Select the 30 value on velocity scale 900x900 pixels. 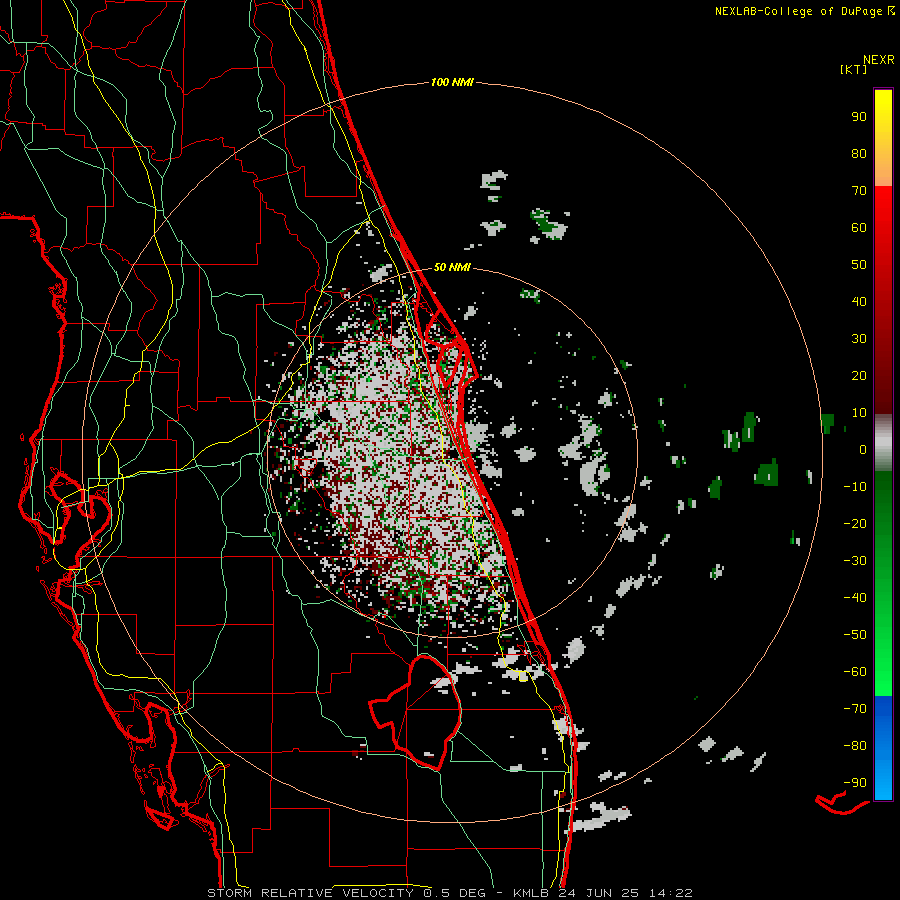coord(859,339)
